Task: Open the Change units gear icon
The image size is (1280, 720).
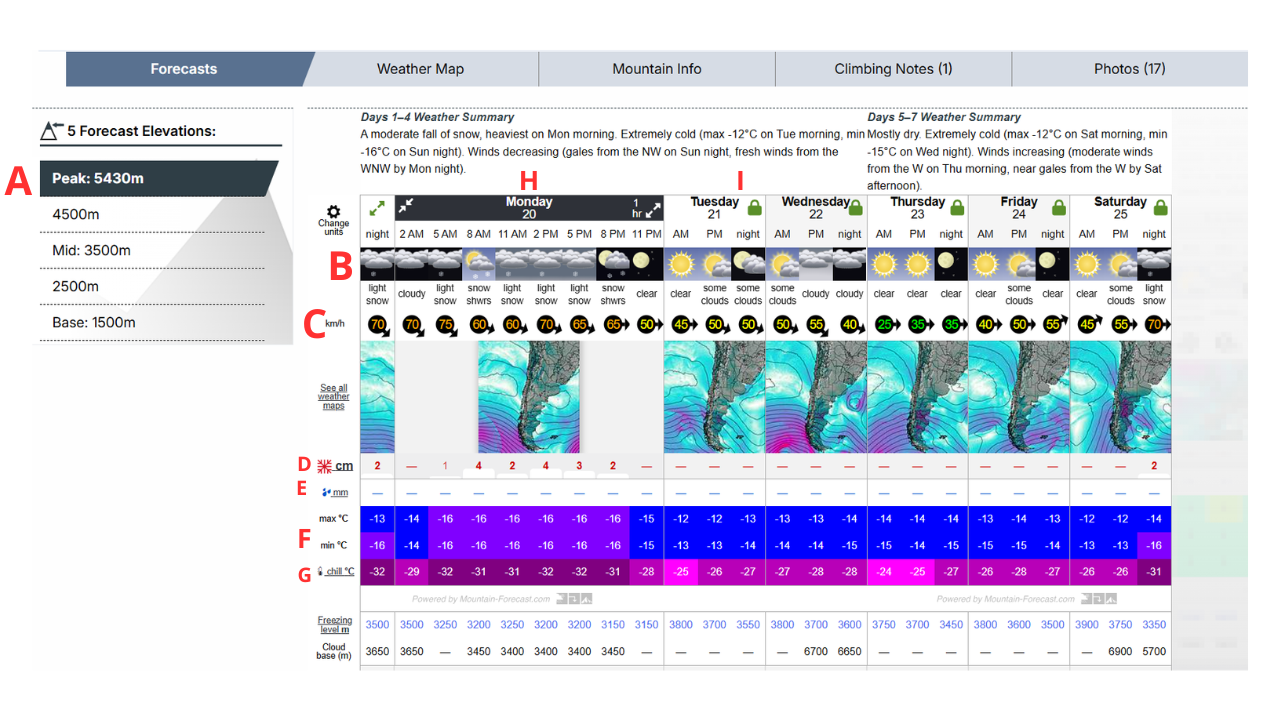Action: (x=334, y=212)
